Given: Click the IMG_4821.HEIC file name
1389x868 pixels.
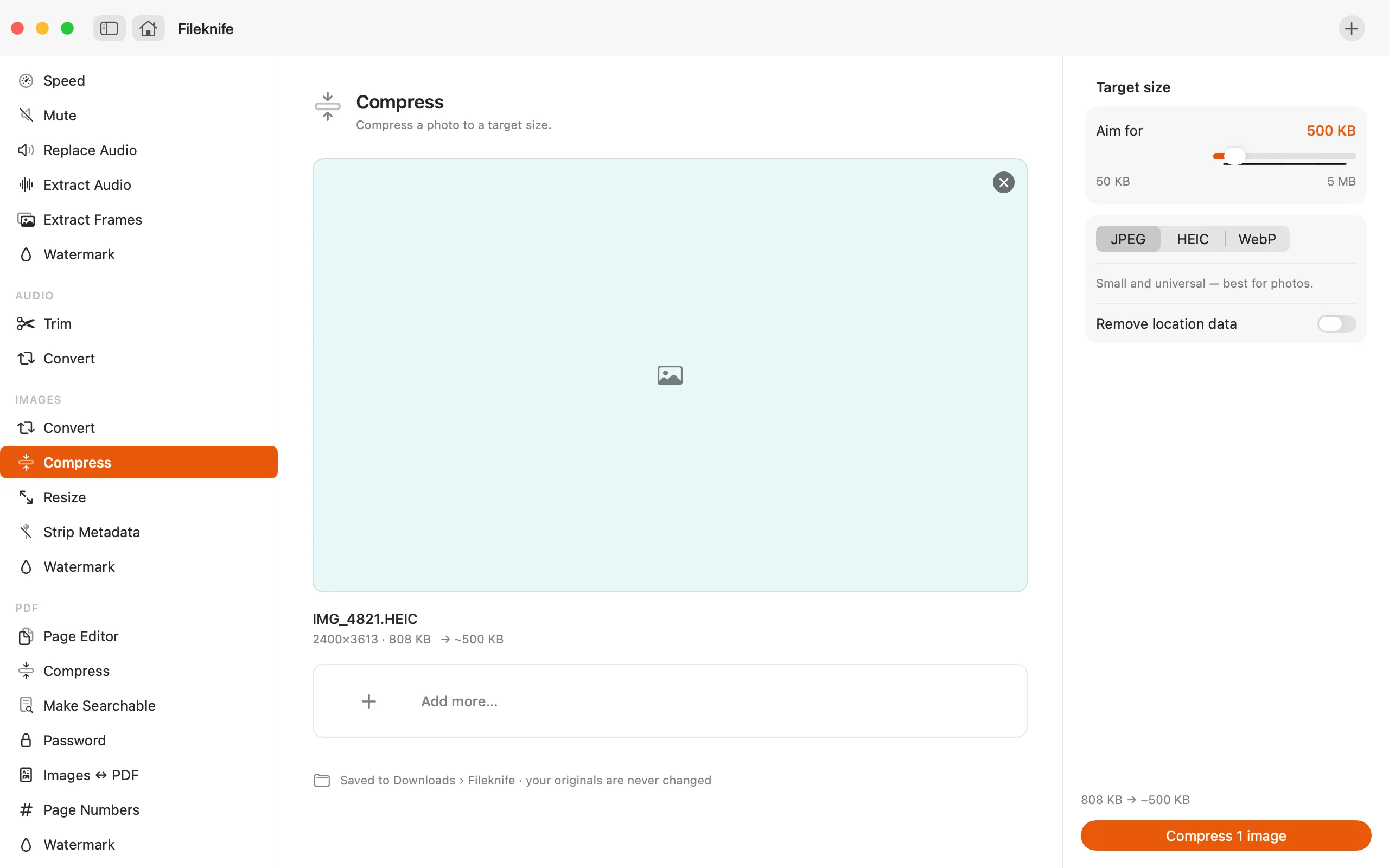Looking at the screenshot, I should (x=365, y=619).
